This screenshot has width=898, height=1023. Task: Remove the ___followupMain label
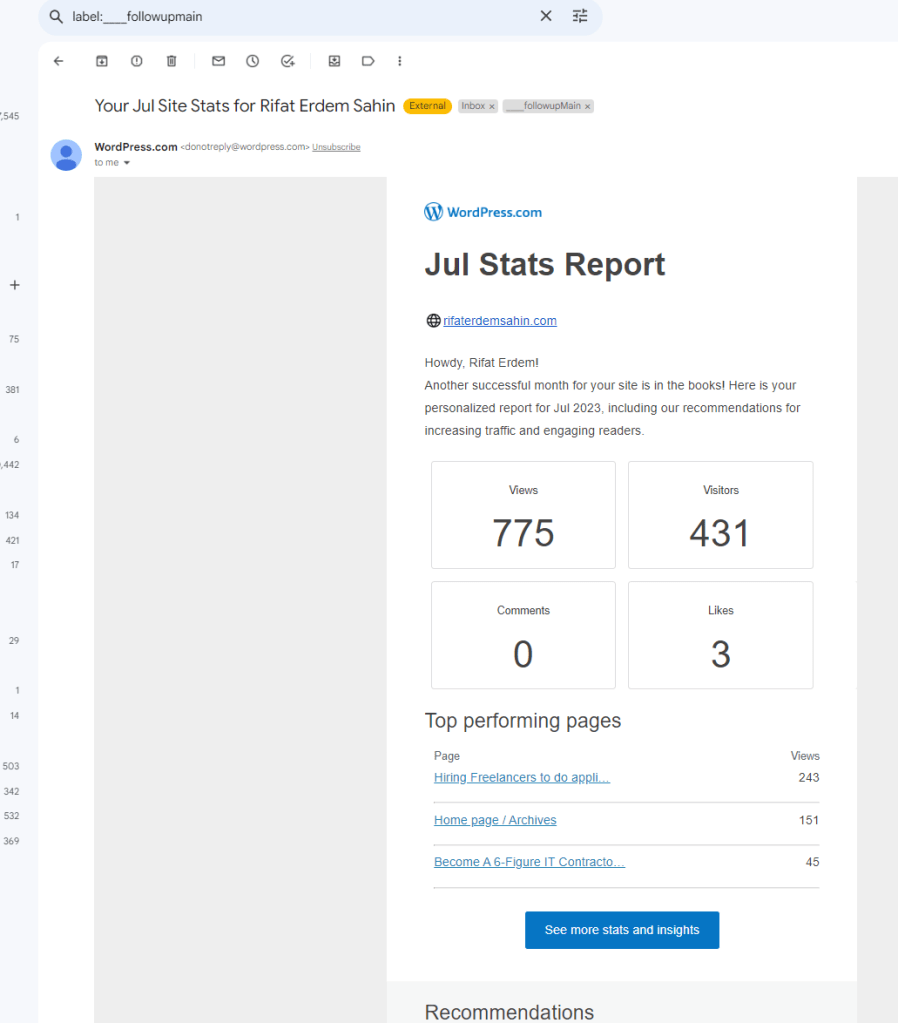pyautogui.click(x=587, y=106)
